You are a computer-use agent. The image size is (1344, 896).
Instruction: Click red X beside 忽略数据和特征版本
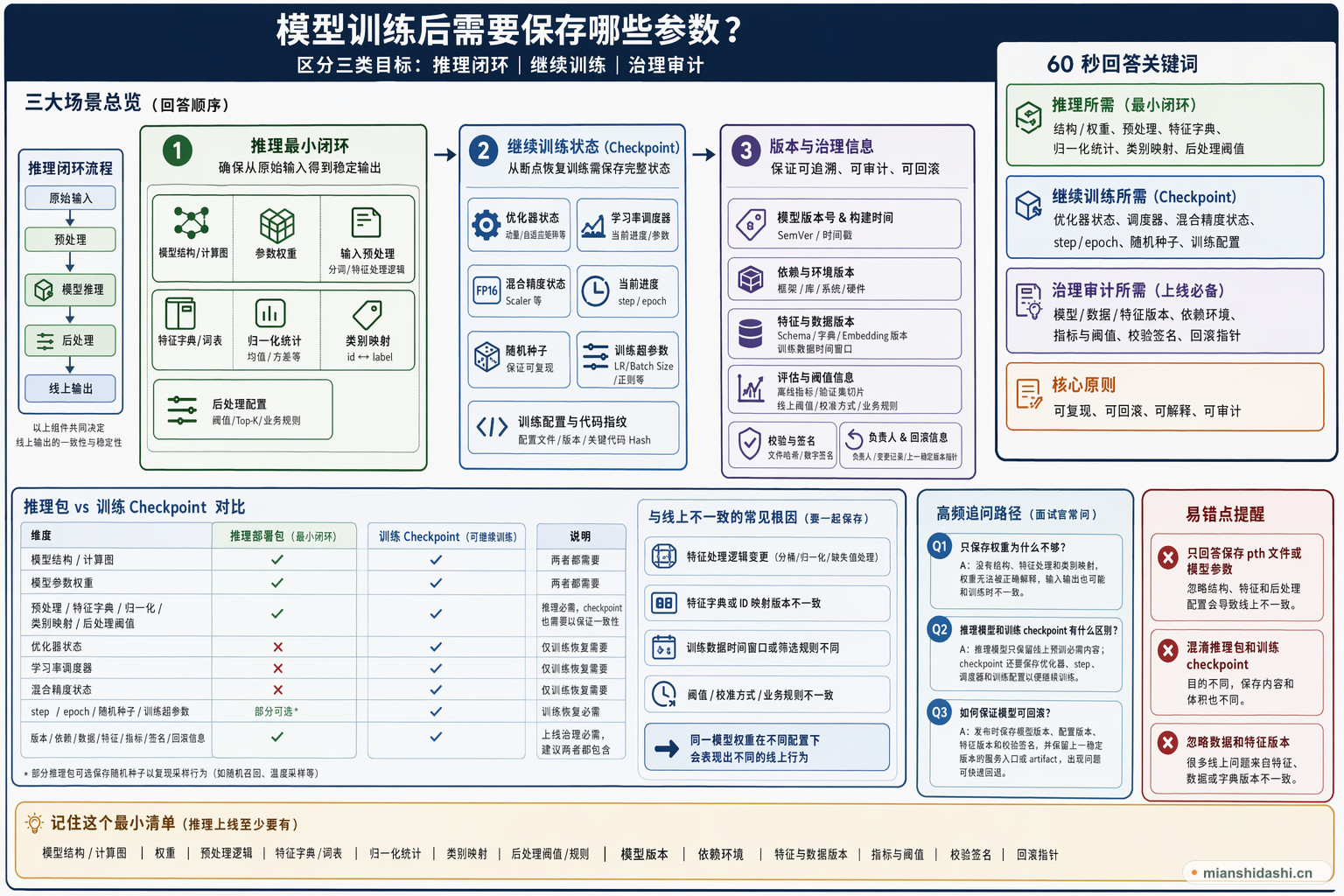click(x=1168, y=743)
